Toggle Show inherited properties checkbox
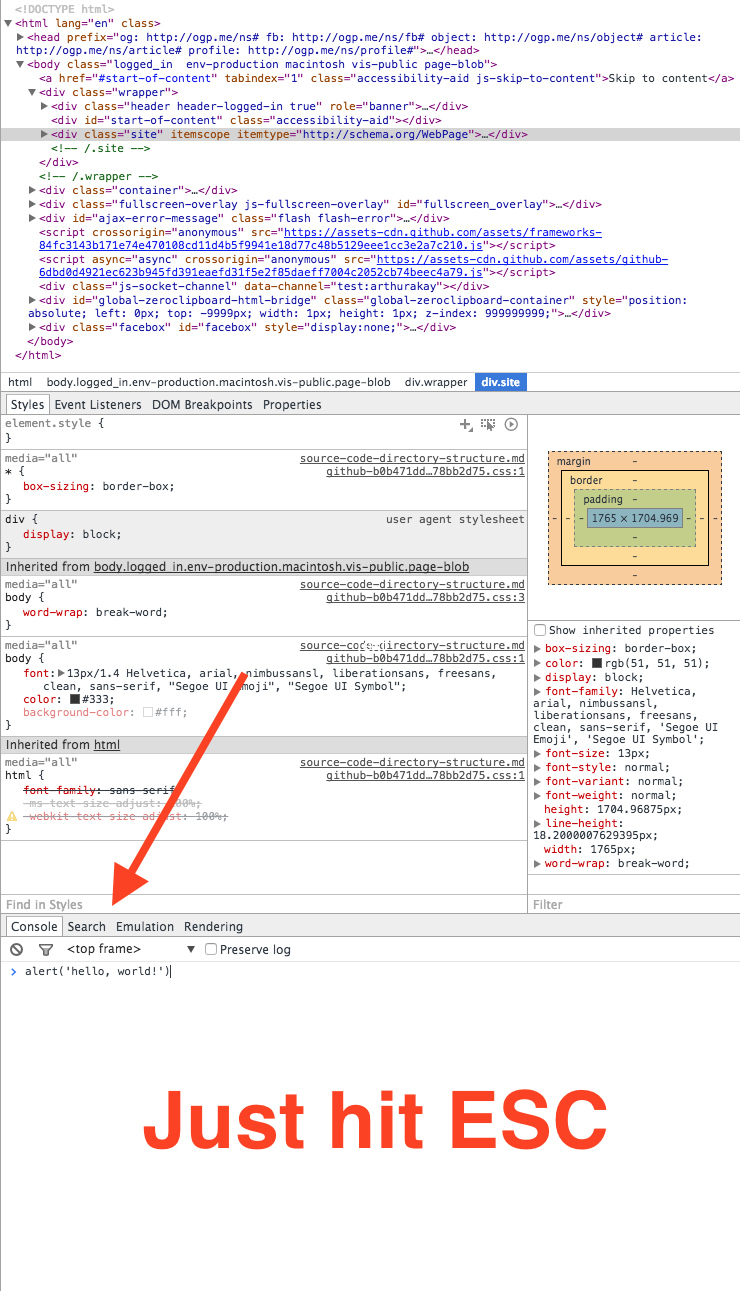 click(540, 630)
